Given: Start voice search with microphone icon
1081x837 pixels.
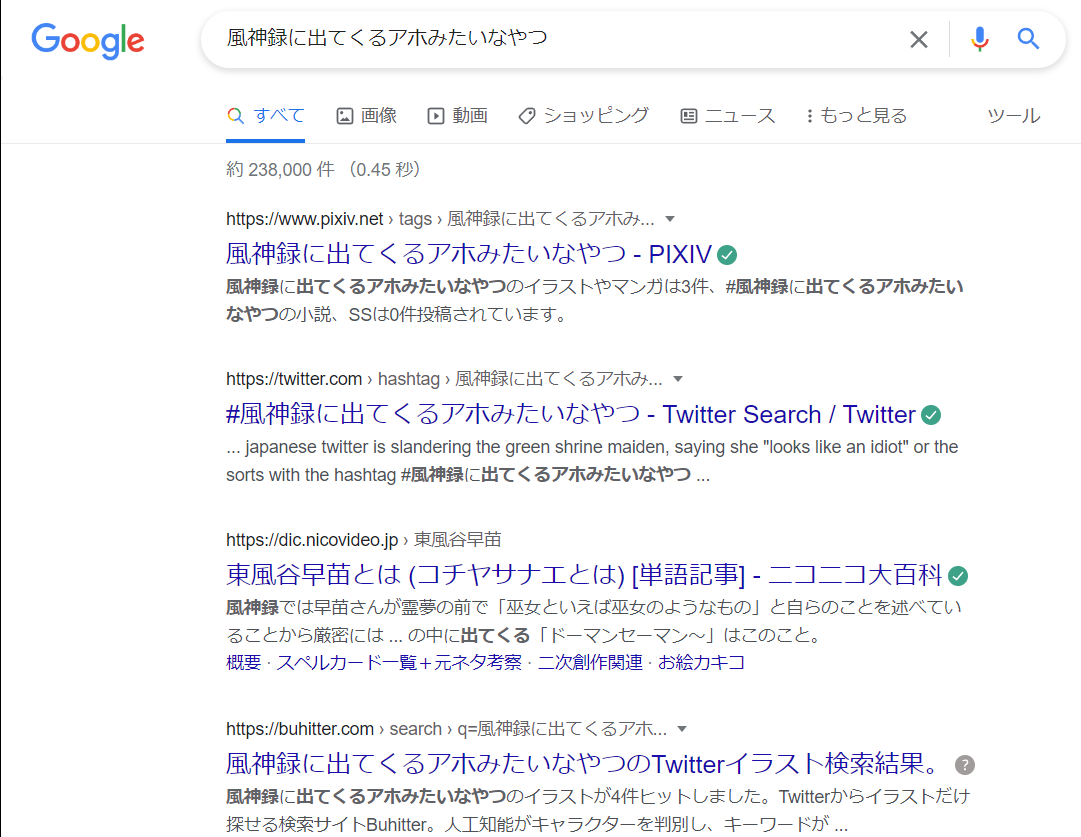Looking at the screenshot, I should [979, 39].
